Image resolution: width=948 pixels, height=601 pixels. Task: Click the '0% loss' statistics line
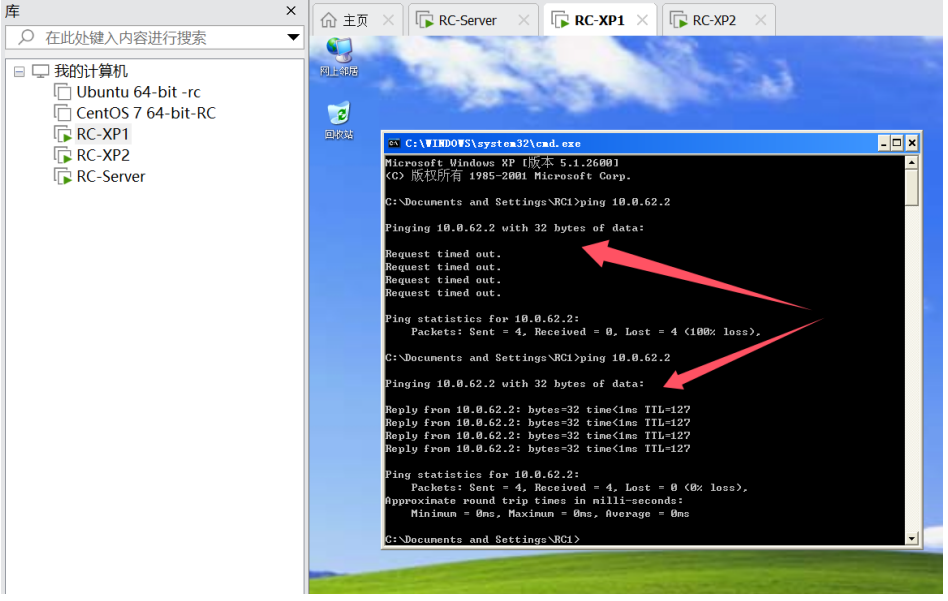point(579,488)
